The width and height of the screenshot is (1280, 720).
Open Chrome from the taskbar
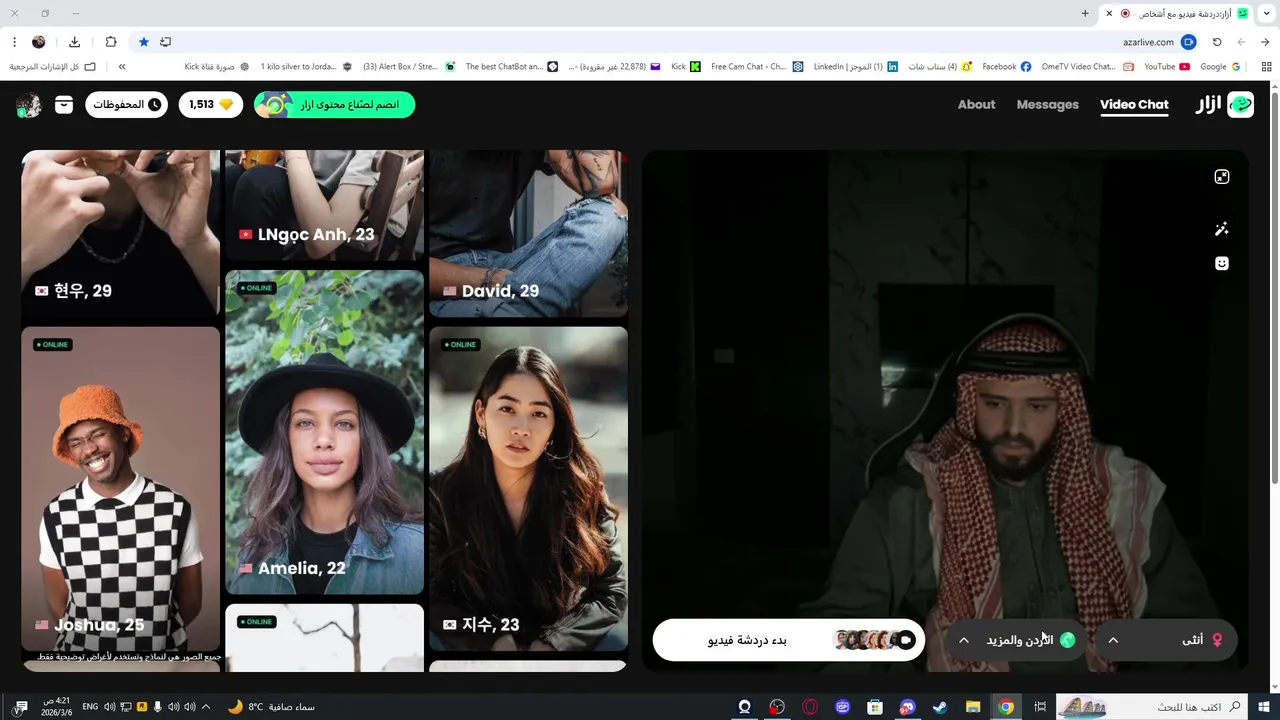click(x=1006, y=707)
